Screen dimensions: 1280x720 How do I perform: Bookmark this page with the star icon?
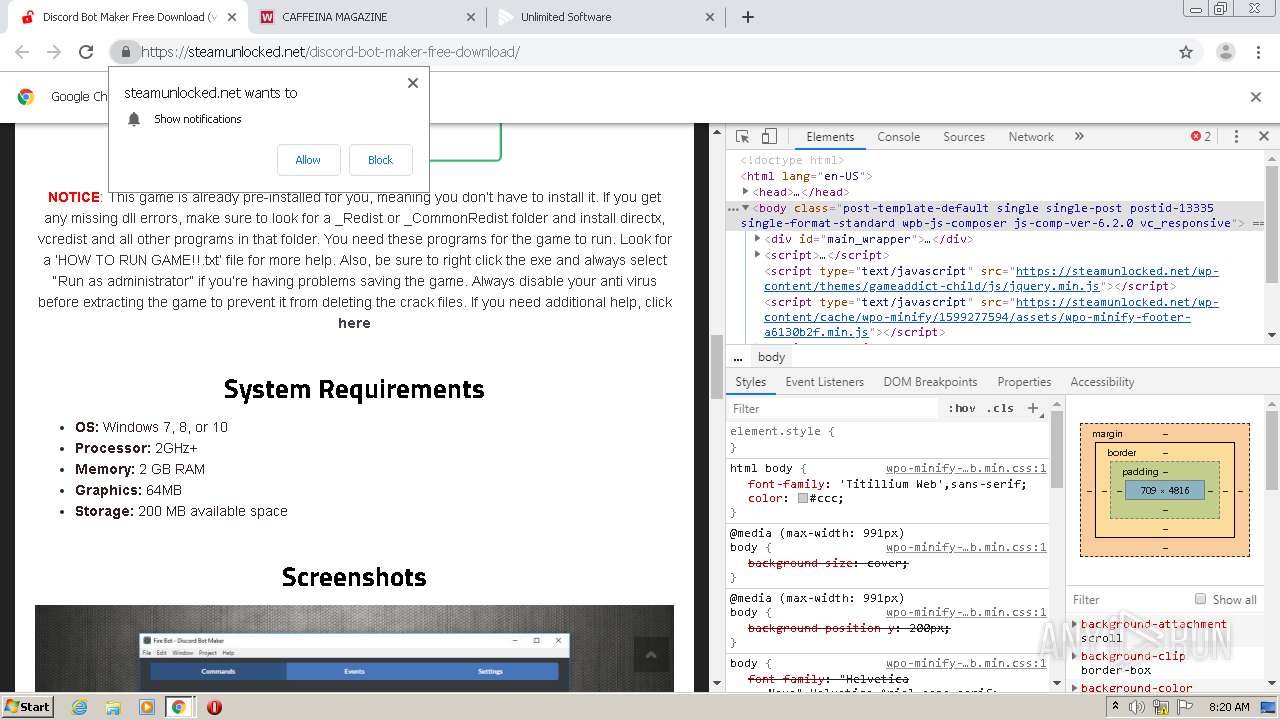click(x=1186, y=52)
